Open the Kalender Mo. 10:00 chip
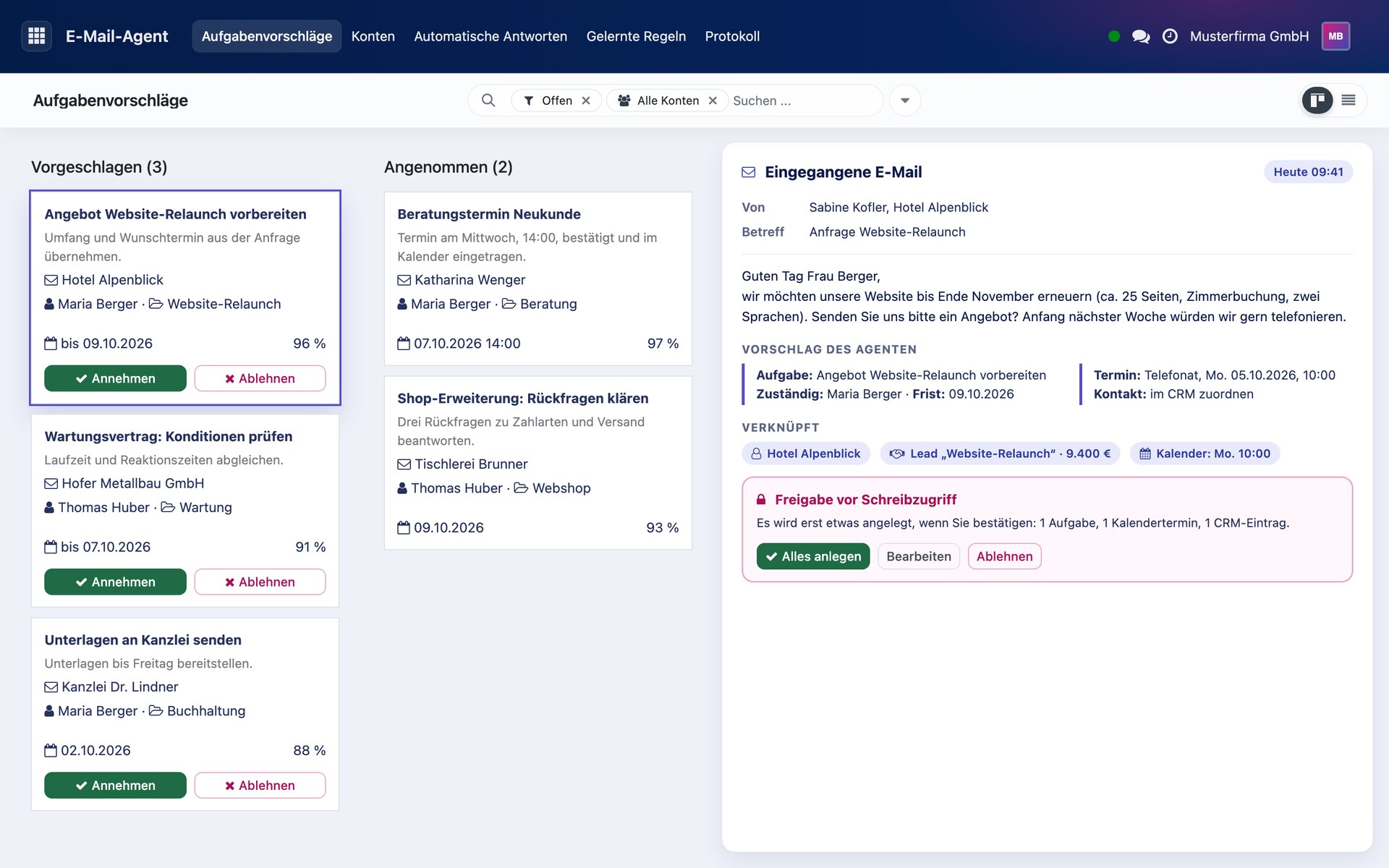1389x868 pixels. (1205, 454)
